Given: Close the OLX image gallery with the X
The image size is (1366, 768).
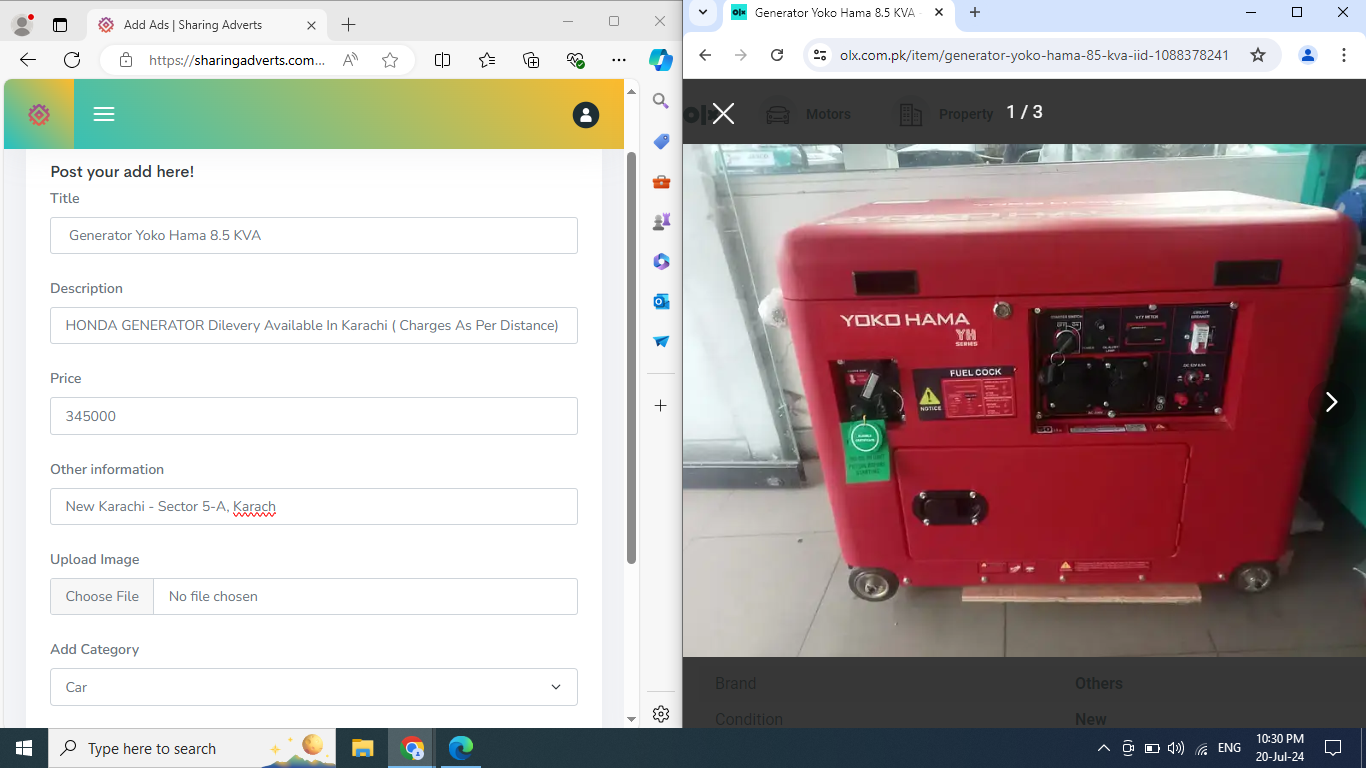Looking at the screenshot, I should tap(723, 113).
